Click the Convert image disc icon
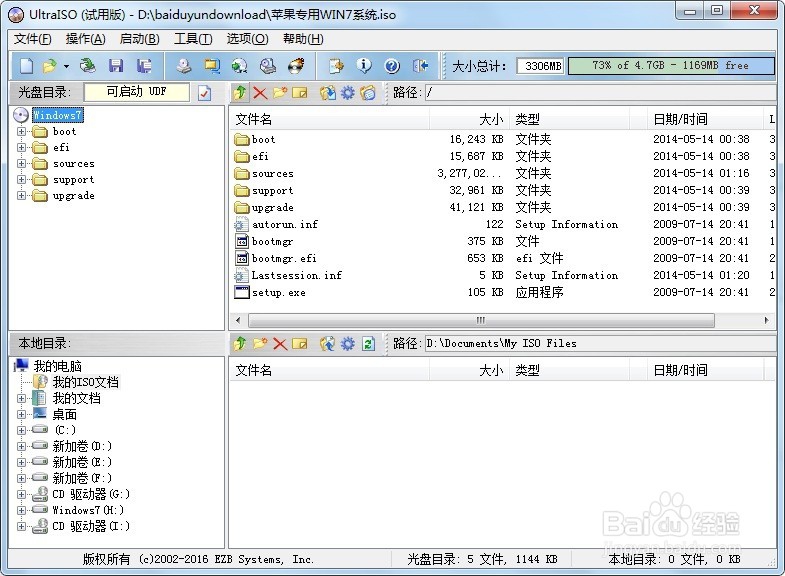The height and width of the screenshot is (576, 785). tap(240, 66)
